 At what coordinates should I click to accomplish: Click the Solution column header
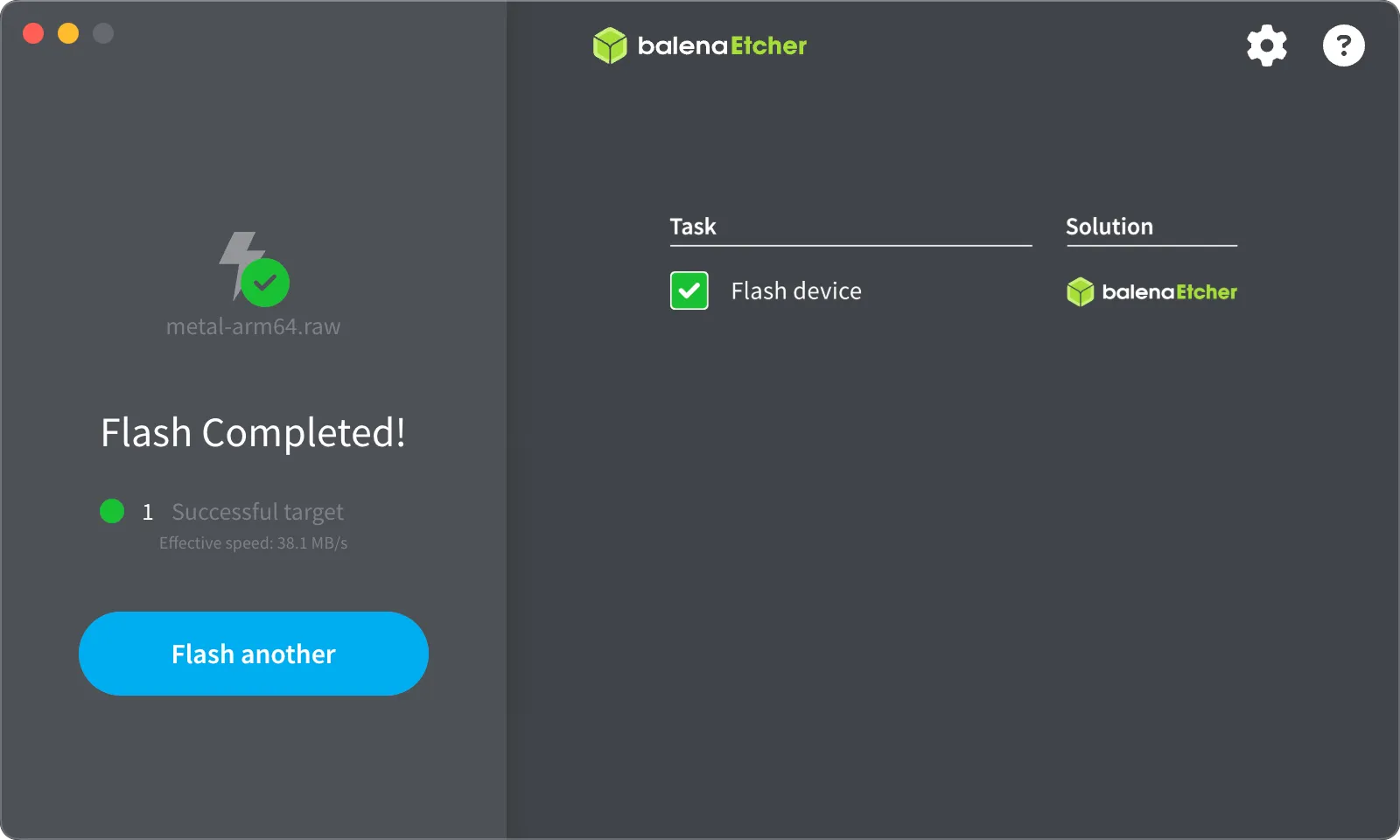pyautogui.click(x=1108, y=226)
